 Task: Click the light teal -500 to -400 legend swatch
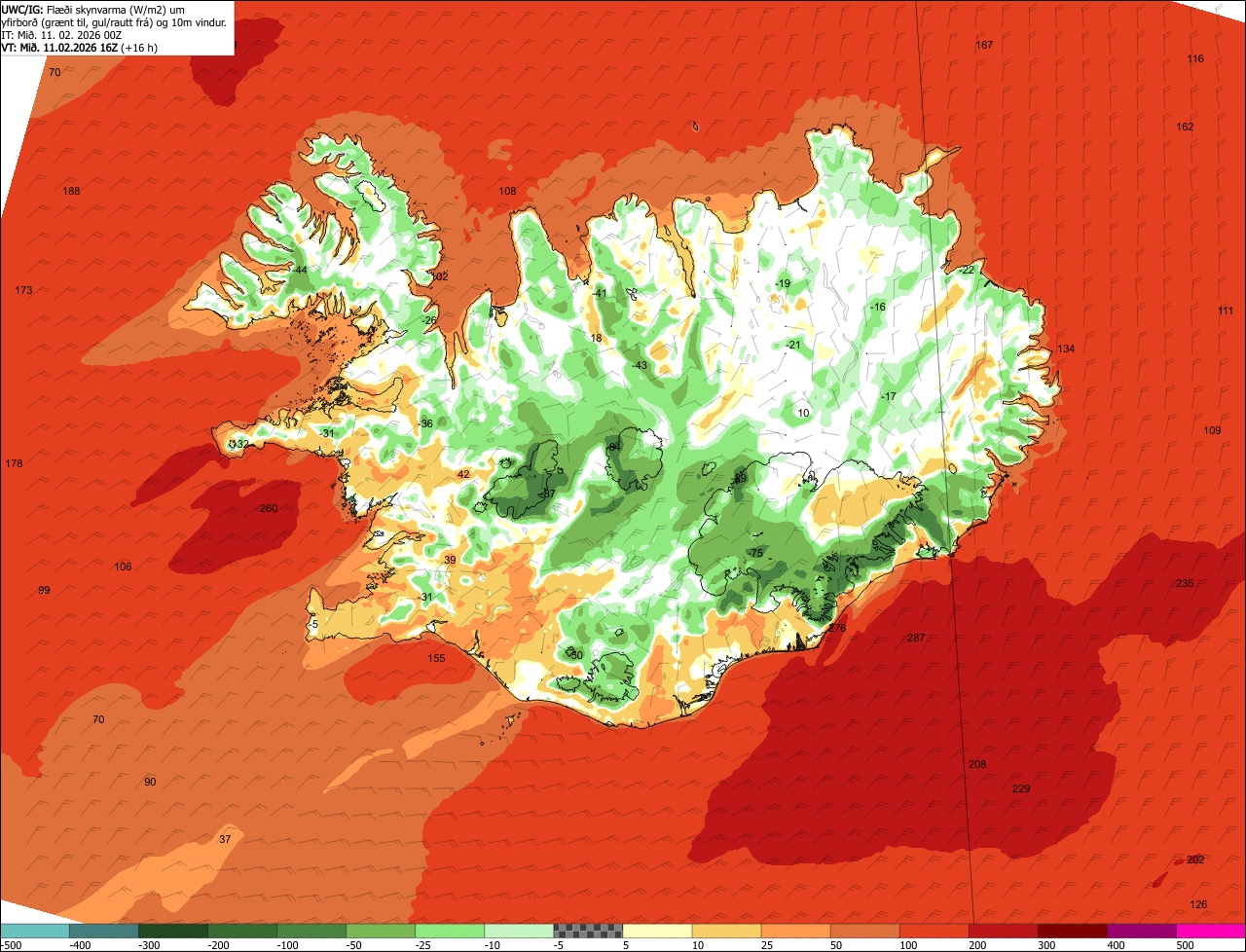click(35, 931)
